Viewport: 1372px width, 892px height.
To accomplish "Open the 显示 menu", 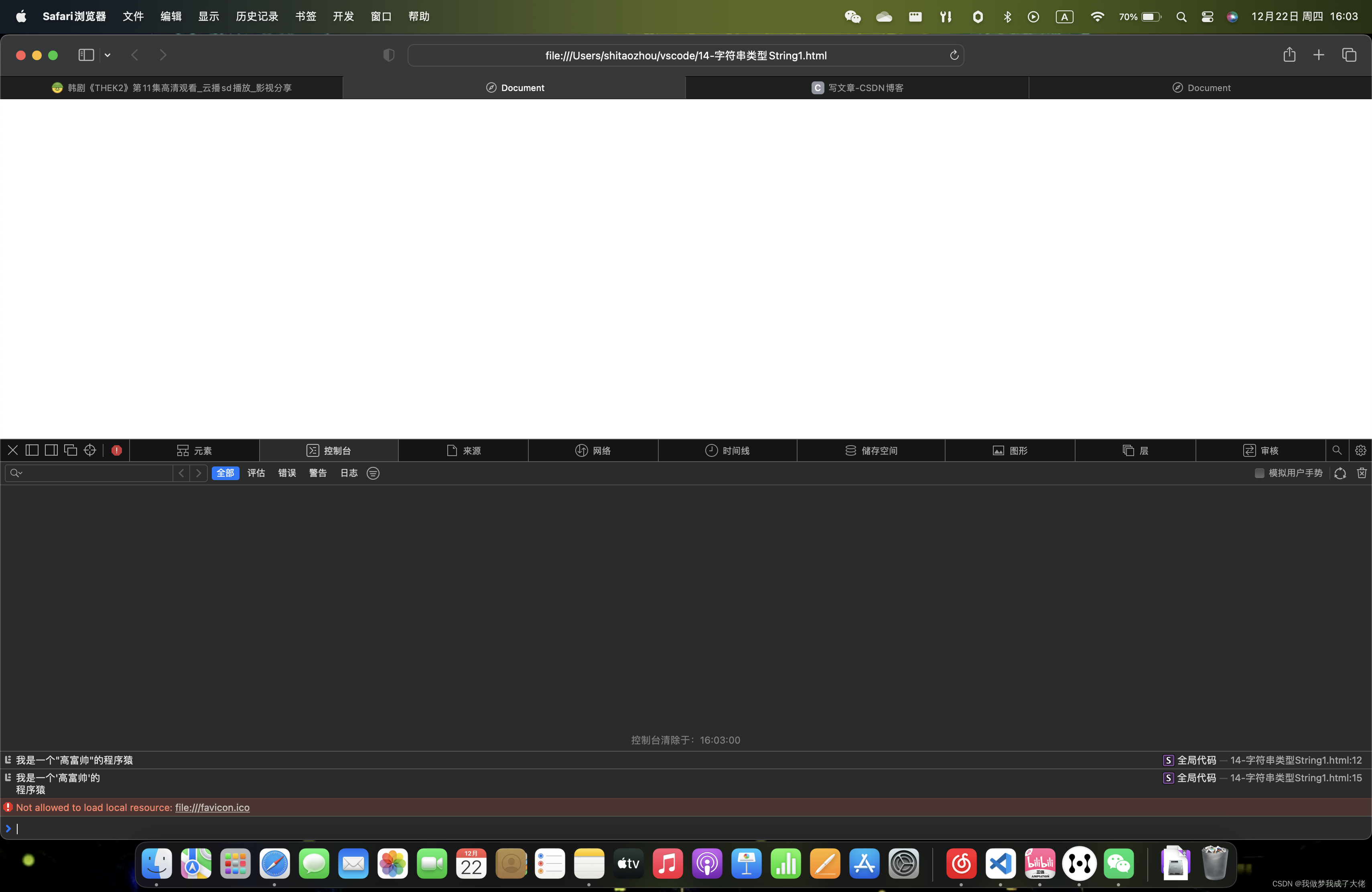I will click(209, 16).
